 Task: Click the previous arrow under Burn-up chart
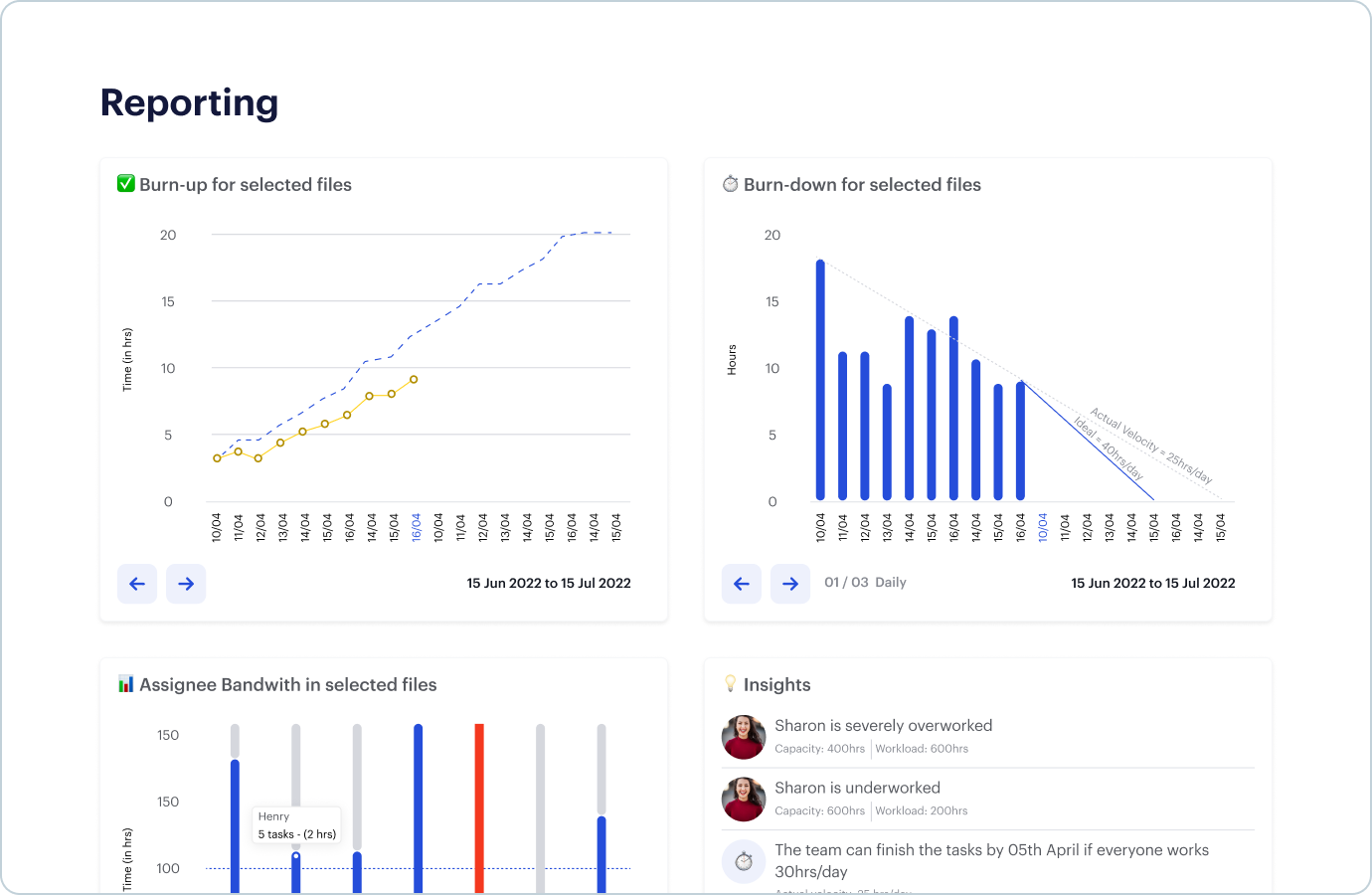(x=137, y=584)
